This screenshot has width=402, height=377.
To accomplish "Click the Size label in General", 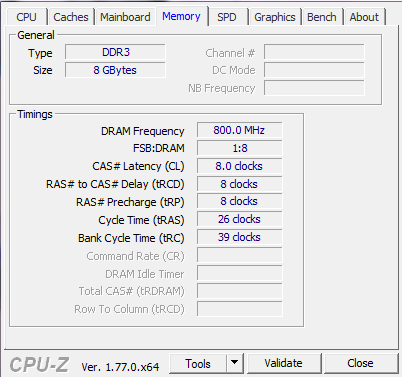I will (x=43, y=70).
